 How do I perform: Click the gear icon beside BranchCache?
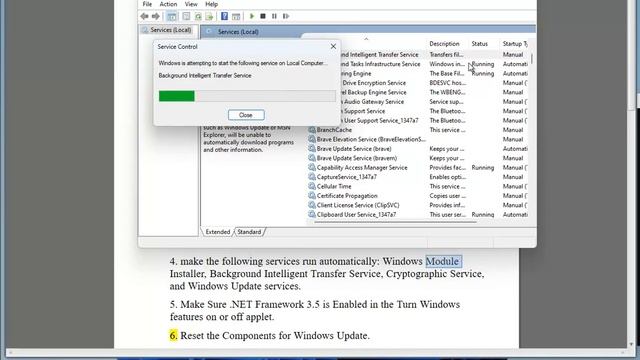(312, 130)
